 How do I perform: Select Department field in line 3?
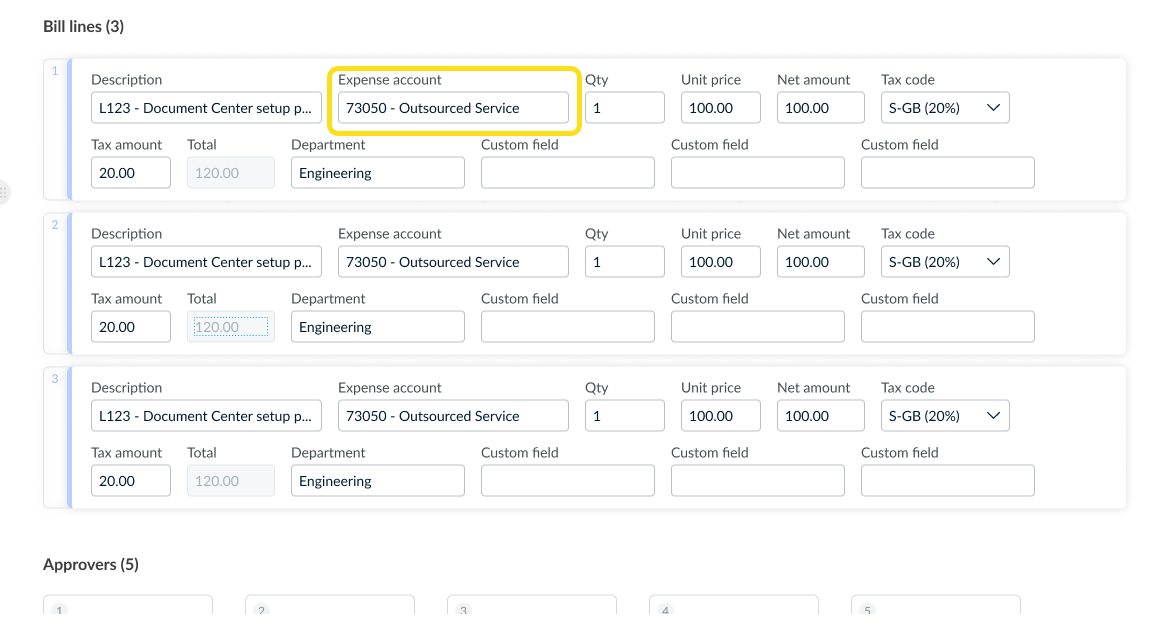coord(377,481)
